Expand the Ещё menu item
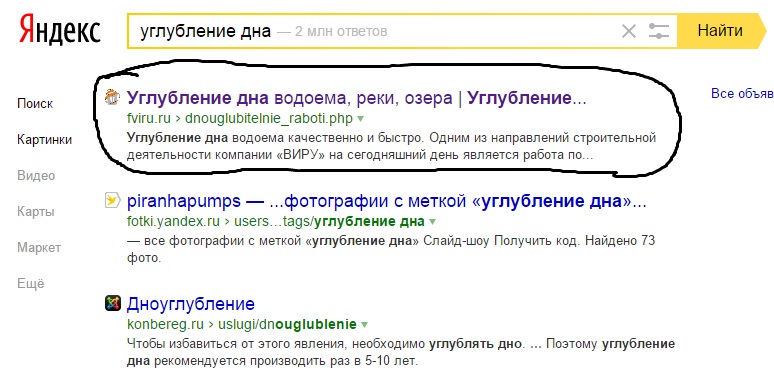The height and width of the screenshot is (374, 774). 30,284
